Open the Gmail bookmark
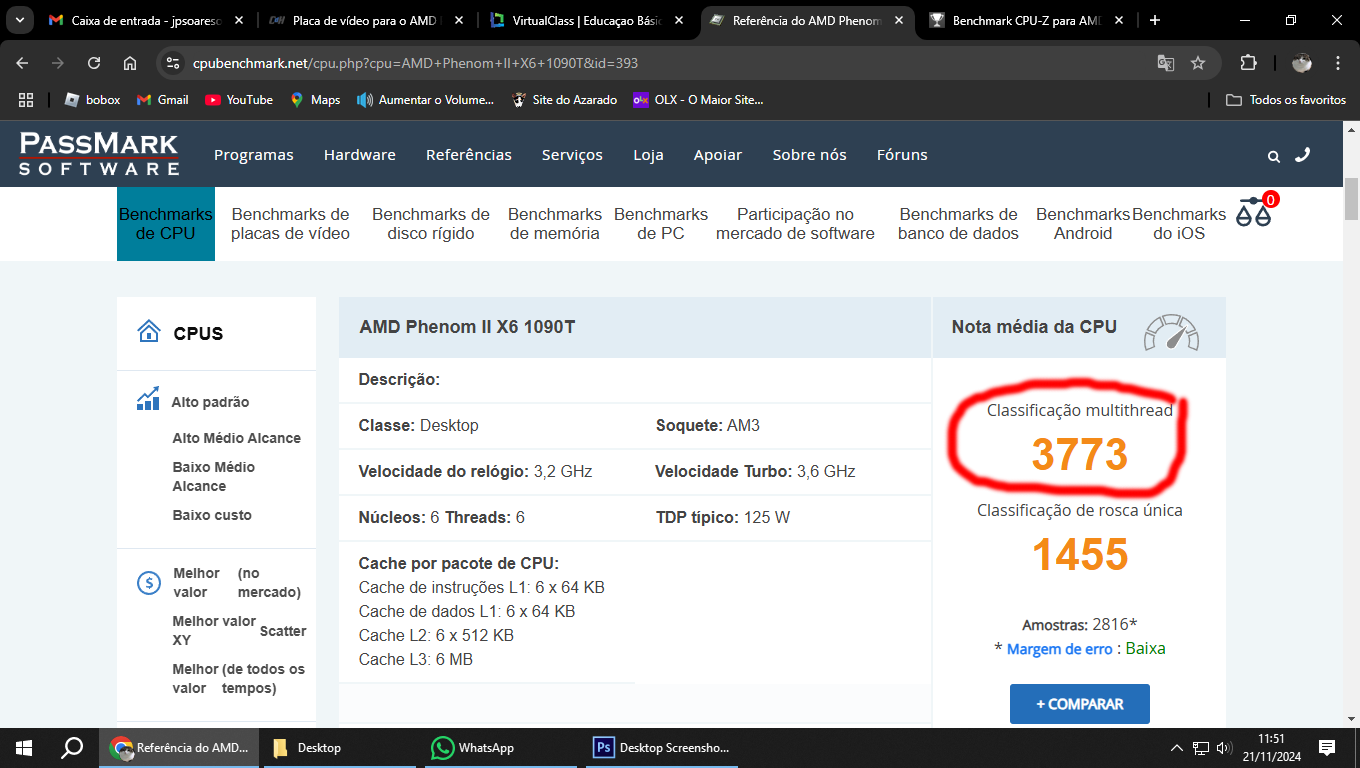Screen dimensions: 1360x768 pos(163,100)
